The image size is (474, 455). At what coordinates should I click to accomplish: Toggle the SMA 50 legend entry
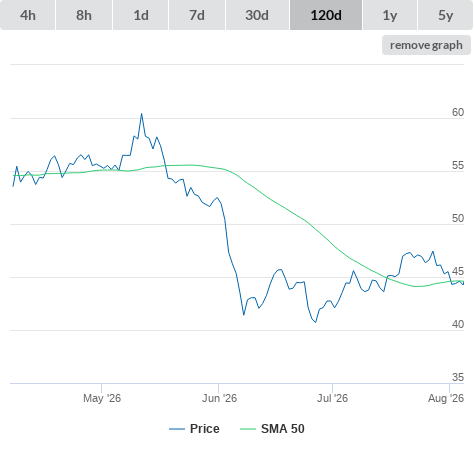pos(283,429)
